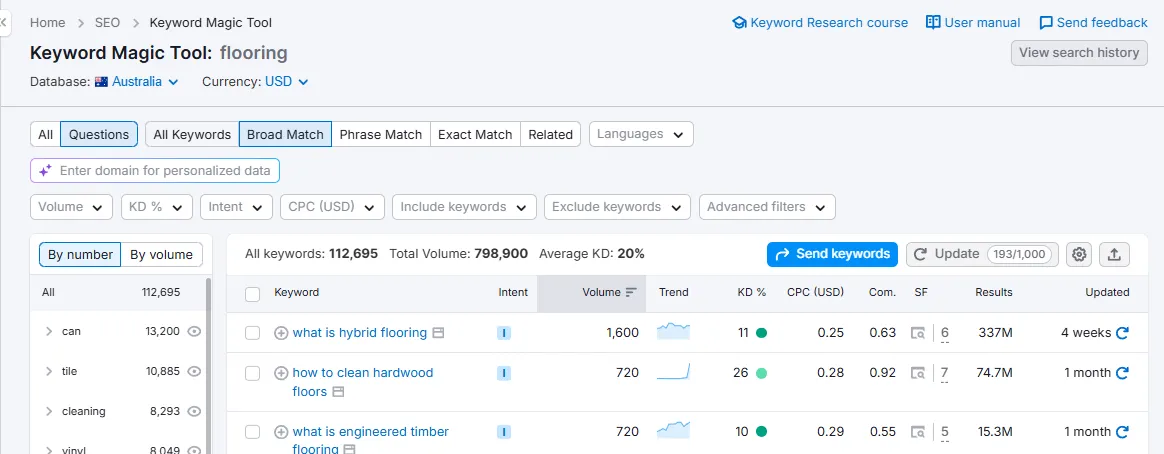
Task: Go to Home breadcrumb link
Action: pyautogui.click(x=48, y=23)
